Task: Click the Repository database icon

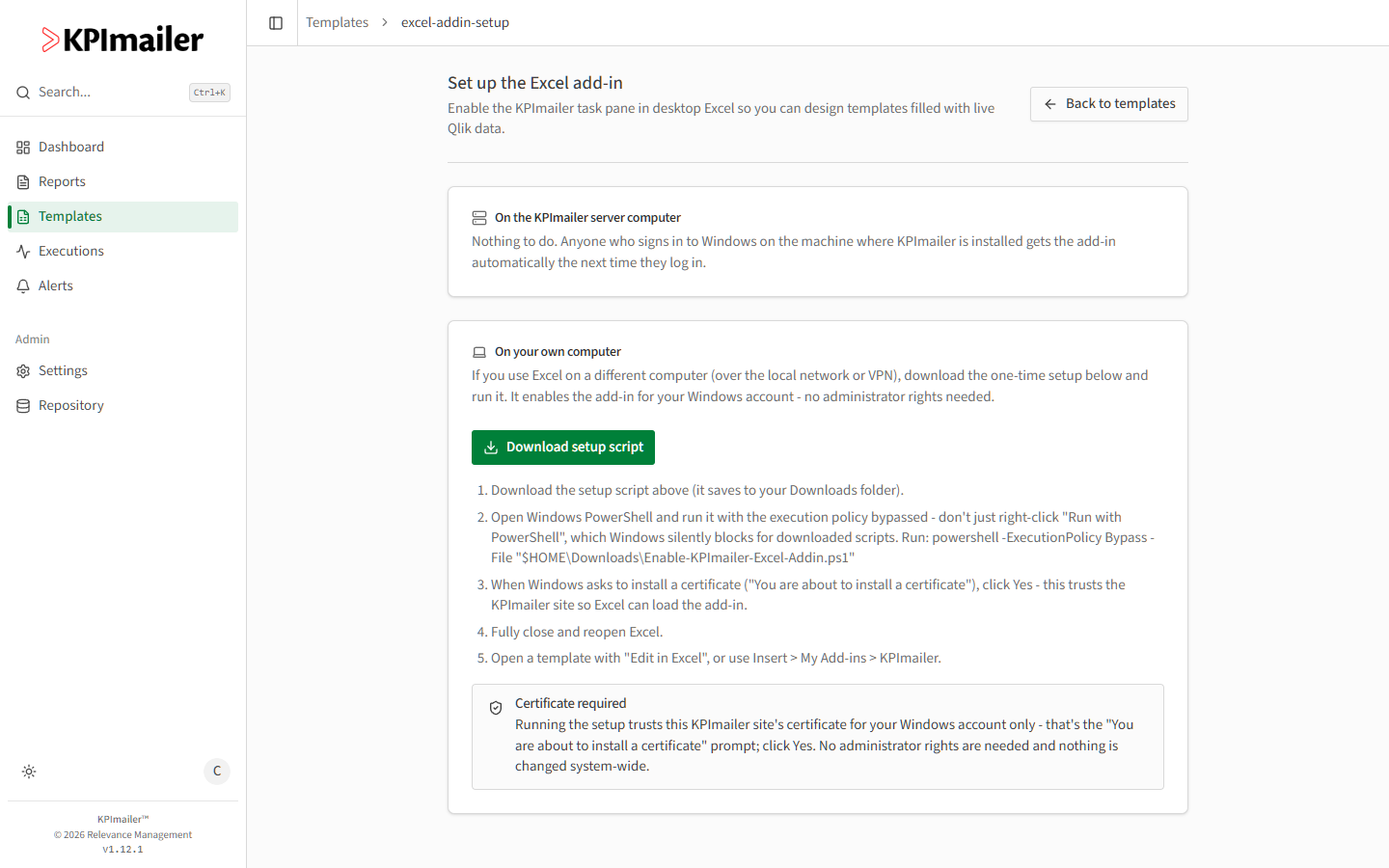Action: (x=23, y=406)
